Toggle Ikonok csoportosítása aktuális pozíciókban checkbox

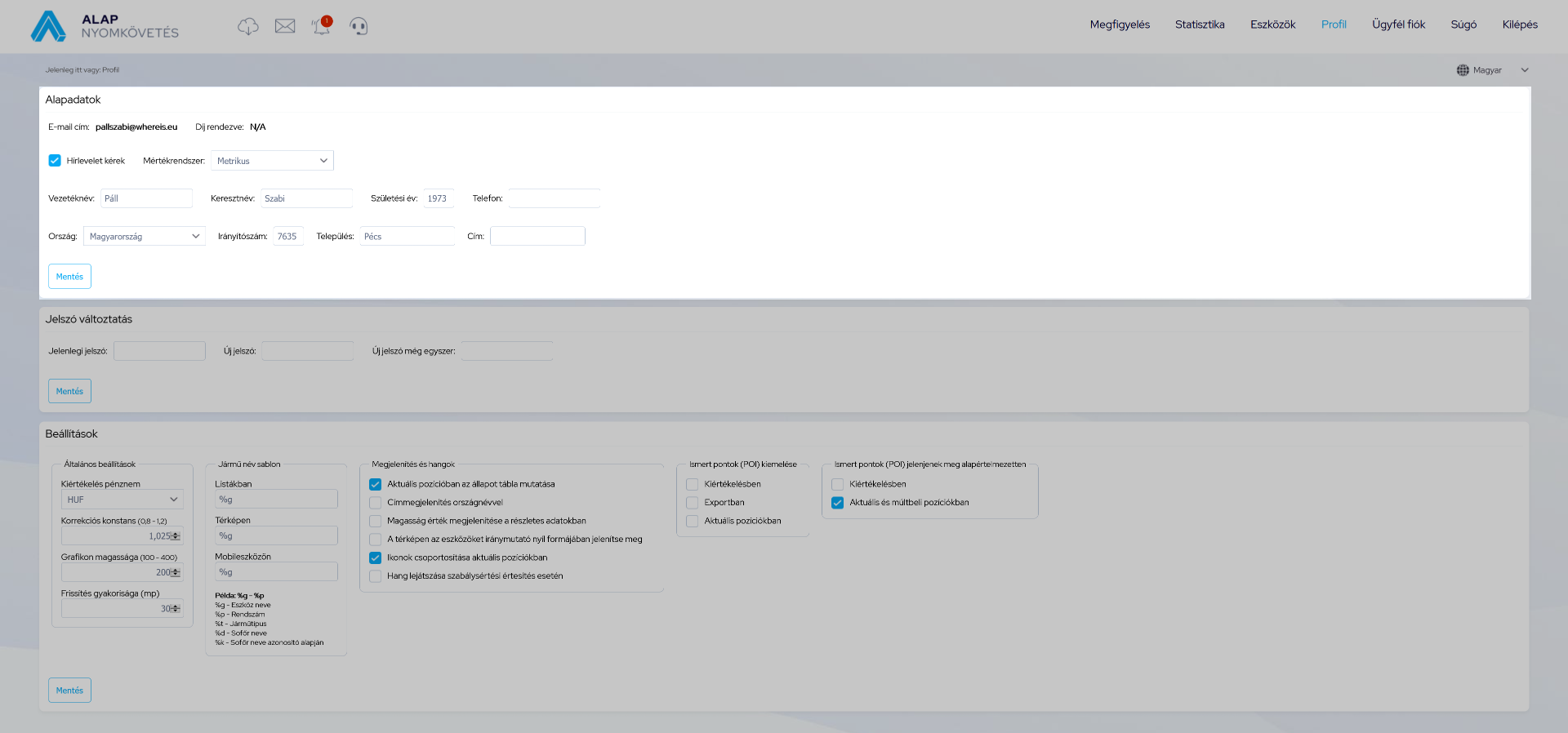376,558
